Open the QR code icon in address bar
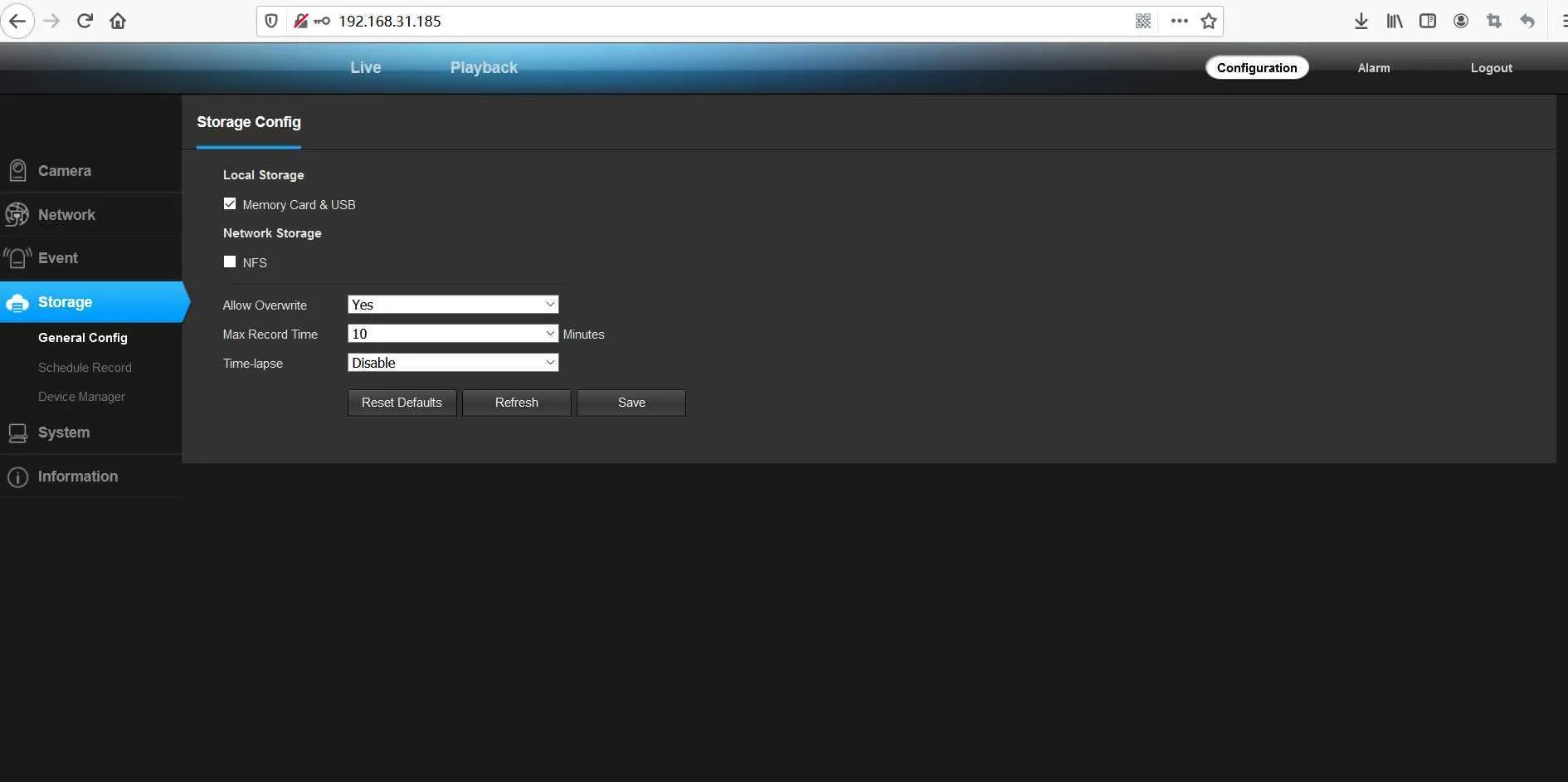Viewport: 1568px width, 782px height. 1143,21
